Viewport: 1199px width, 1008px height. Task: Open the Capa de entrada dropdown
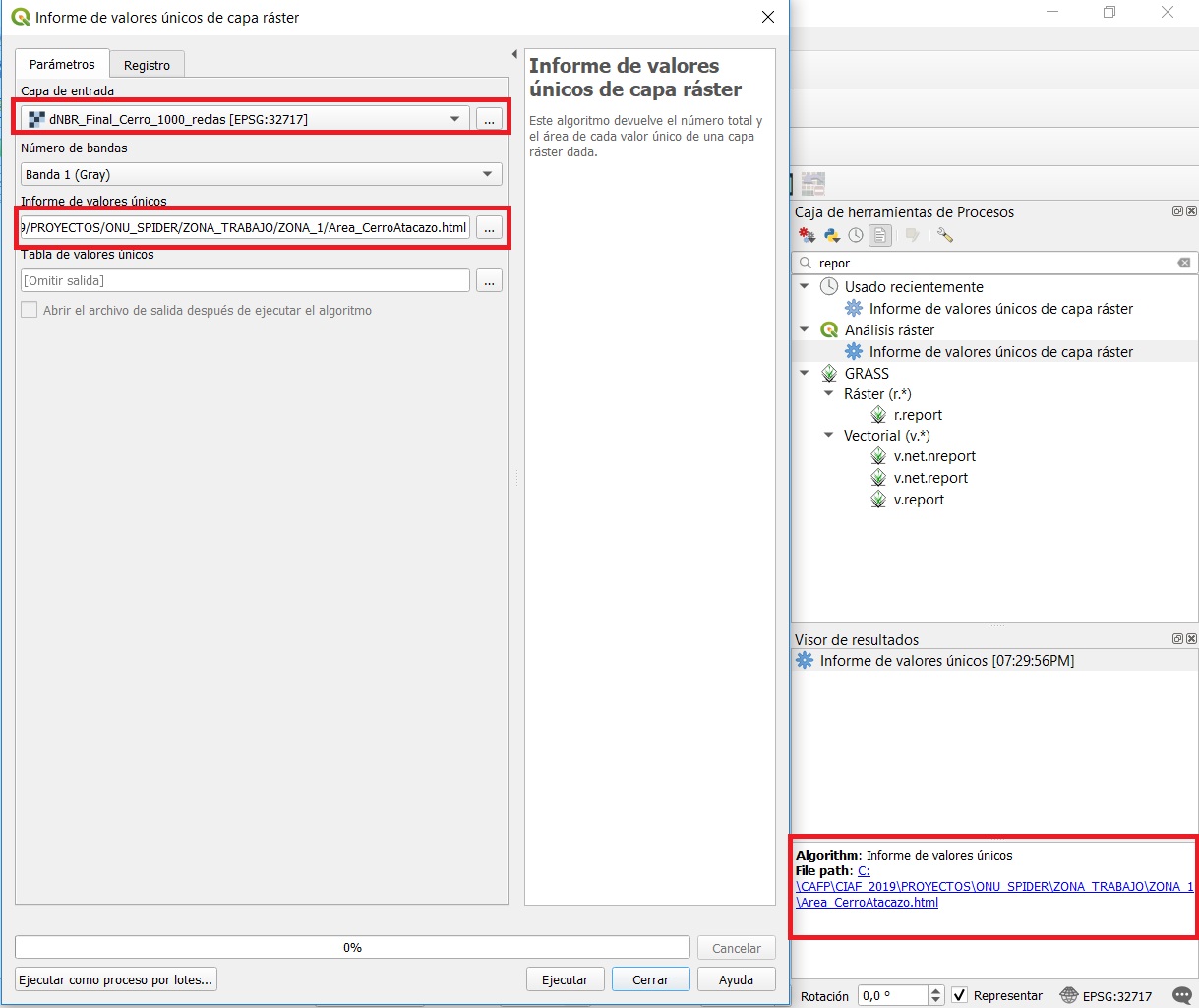[x=454, y=119]
